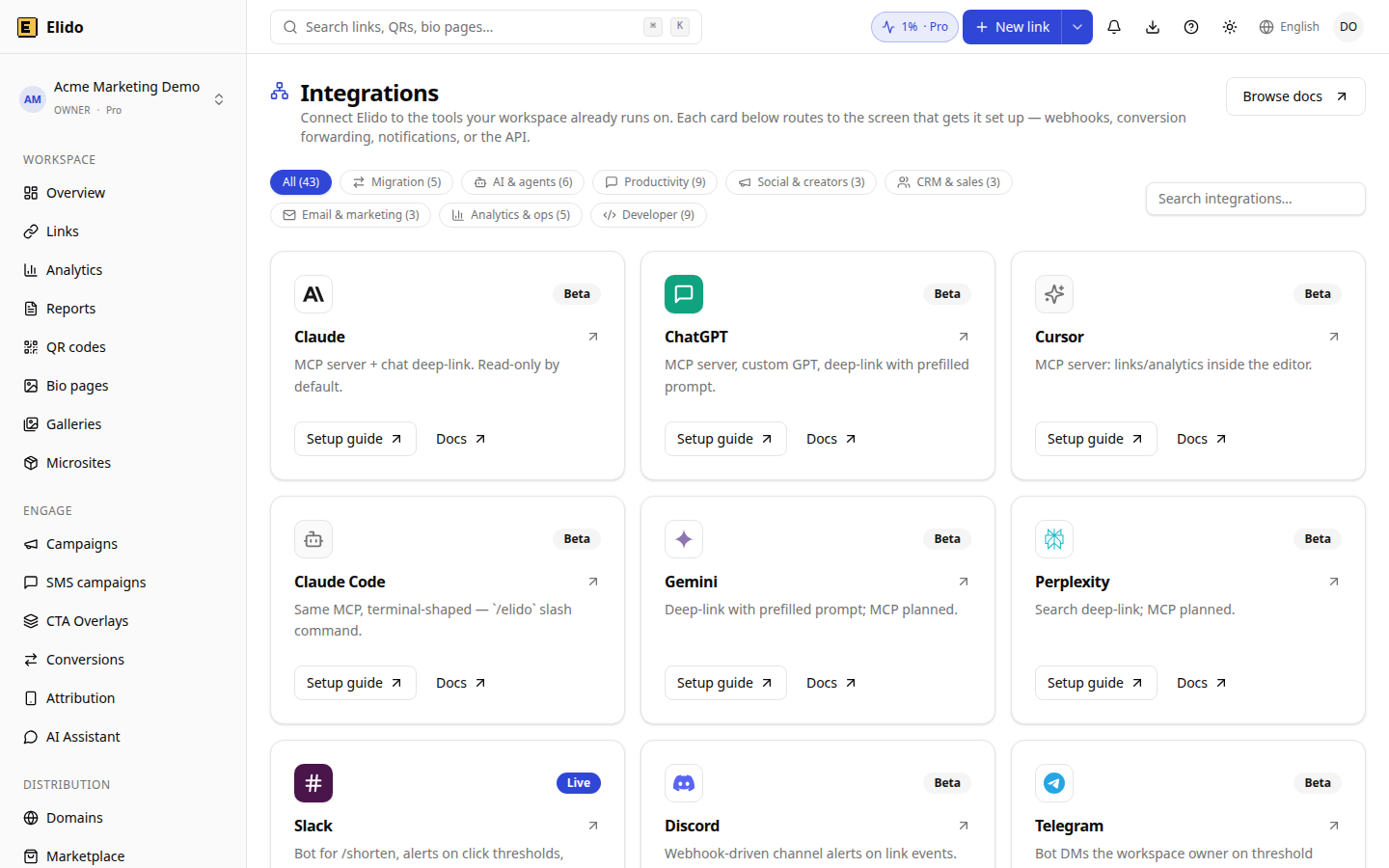Click the Browse docs button
The image size is (1389, 868).
[1295, 96]
